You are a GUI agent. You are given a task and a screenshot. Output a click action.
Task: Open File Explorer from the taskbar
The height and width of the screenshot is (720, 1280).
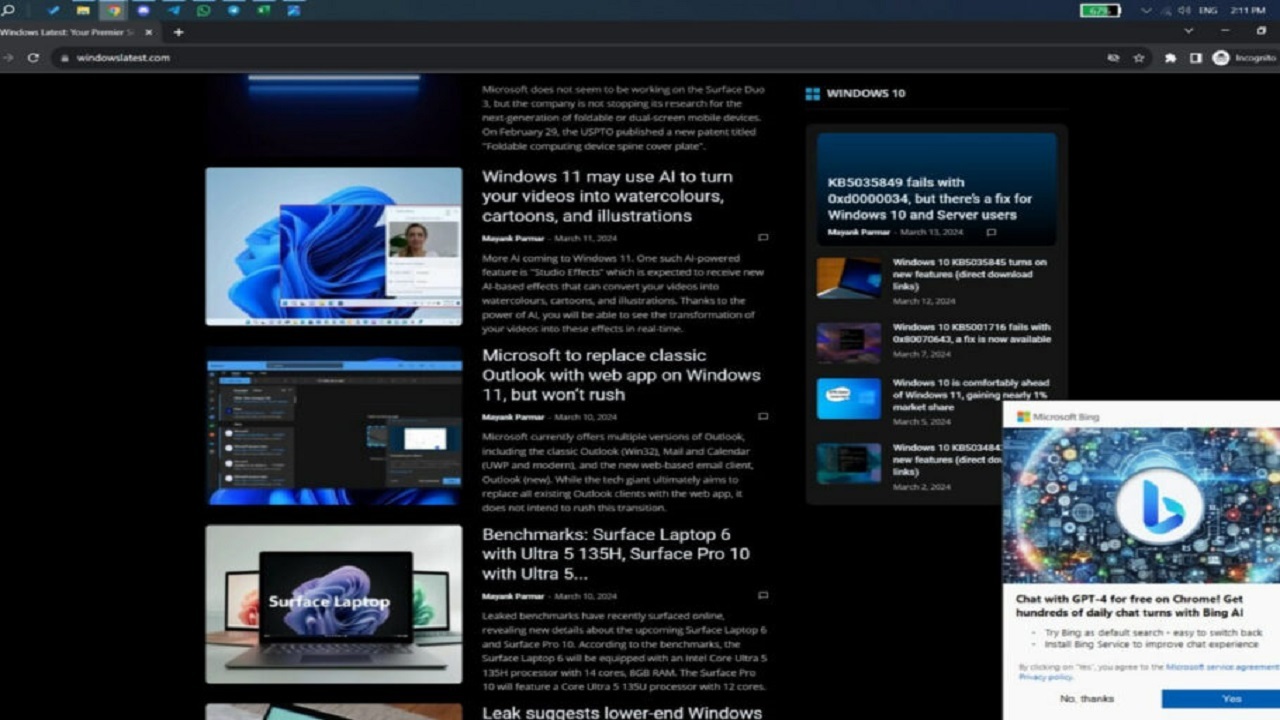[84, 10]
